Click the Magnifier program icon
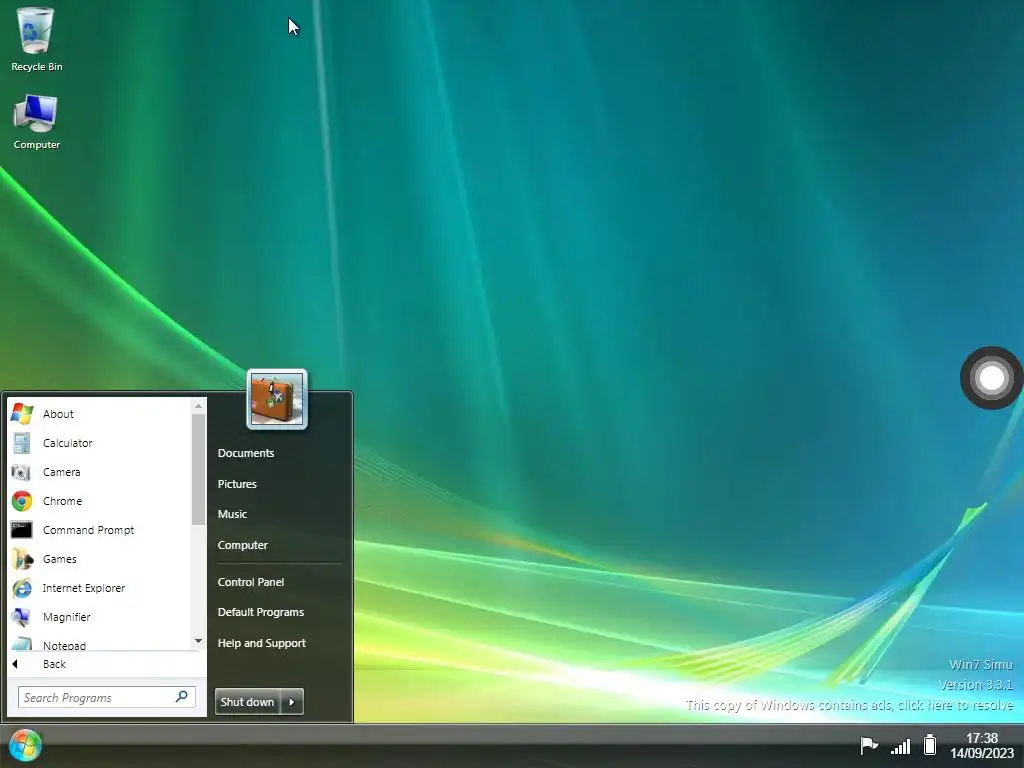This screenshot has height=768, width=1024. tap(22, 616)
